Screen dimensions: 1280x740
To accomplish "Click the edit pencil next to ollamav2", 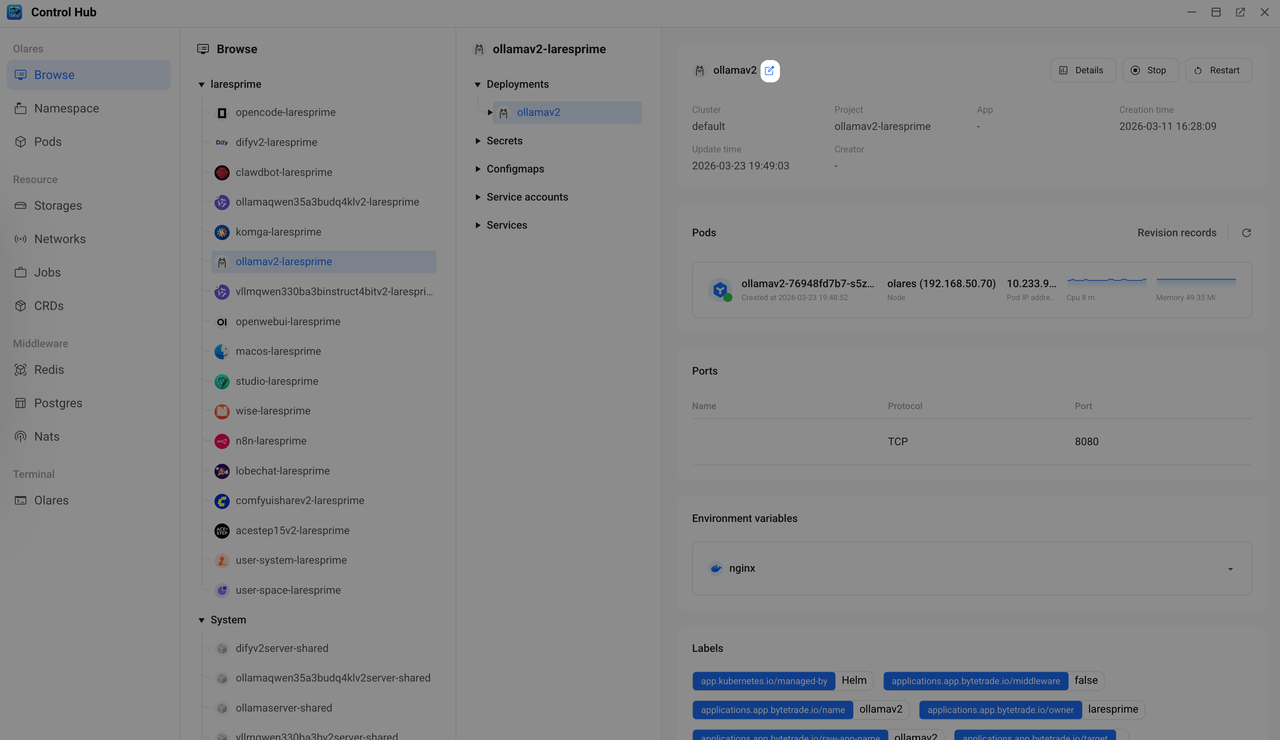I will coord(769,70).
